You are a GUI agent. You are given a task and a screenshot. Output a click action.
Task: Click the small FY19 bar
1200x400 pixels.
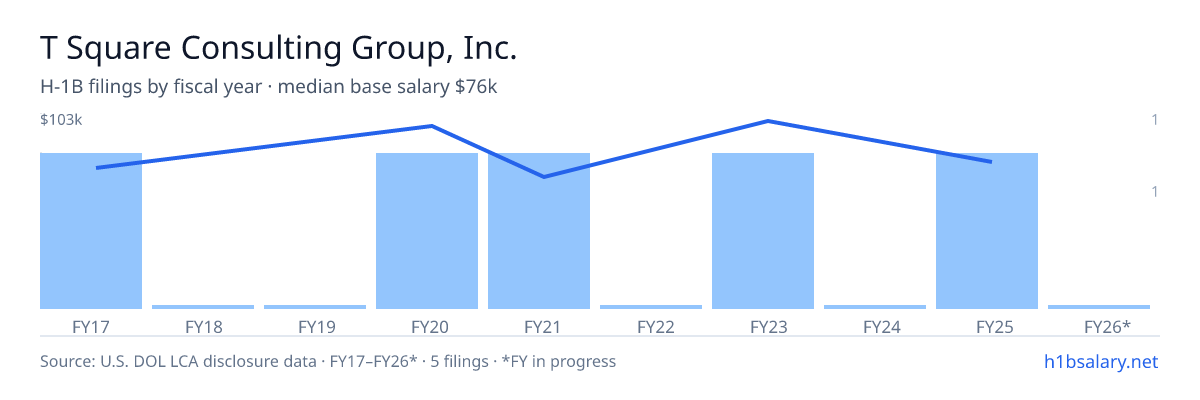click(315, 307)
